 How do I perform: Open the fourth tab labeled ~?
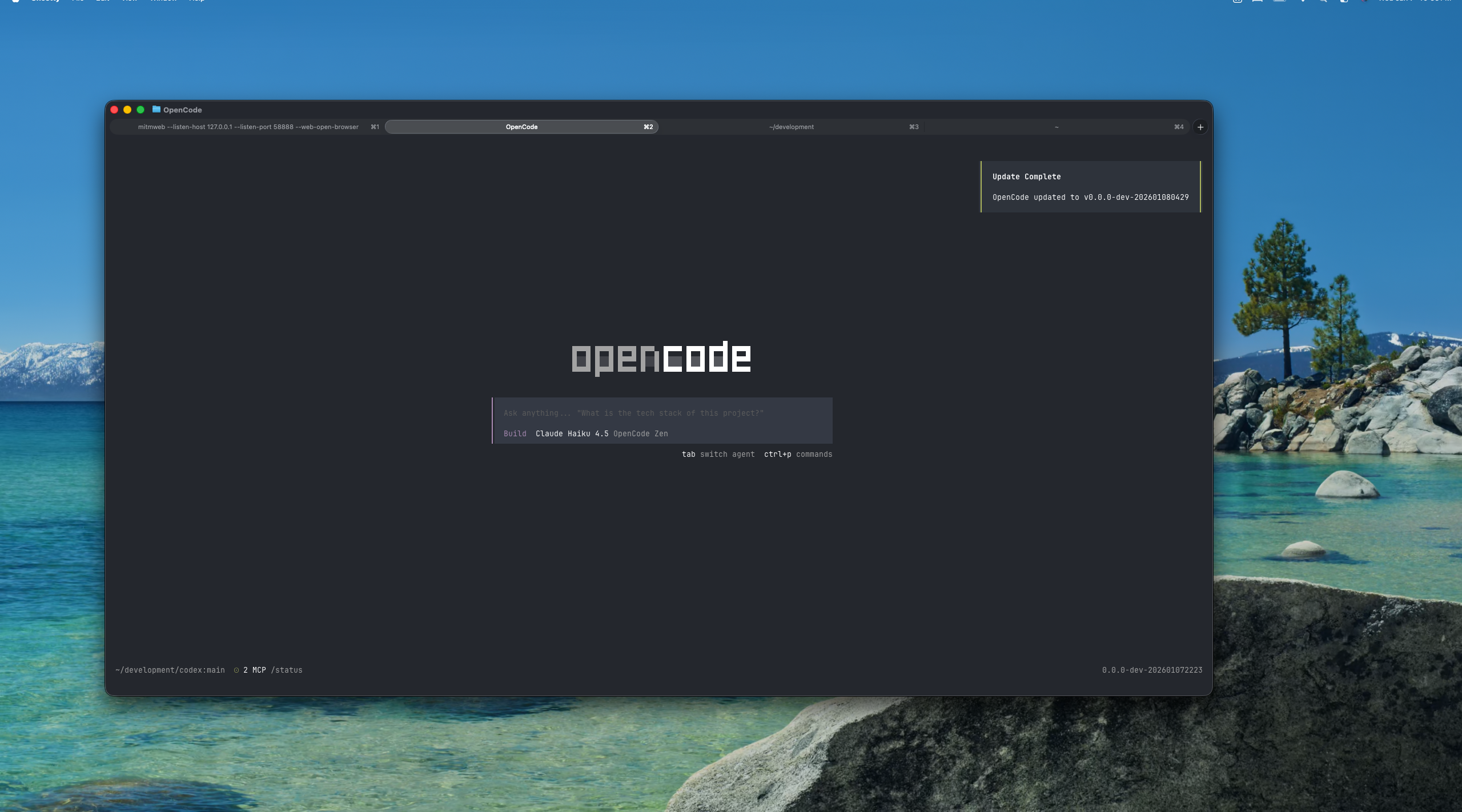point(1056,127)
